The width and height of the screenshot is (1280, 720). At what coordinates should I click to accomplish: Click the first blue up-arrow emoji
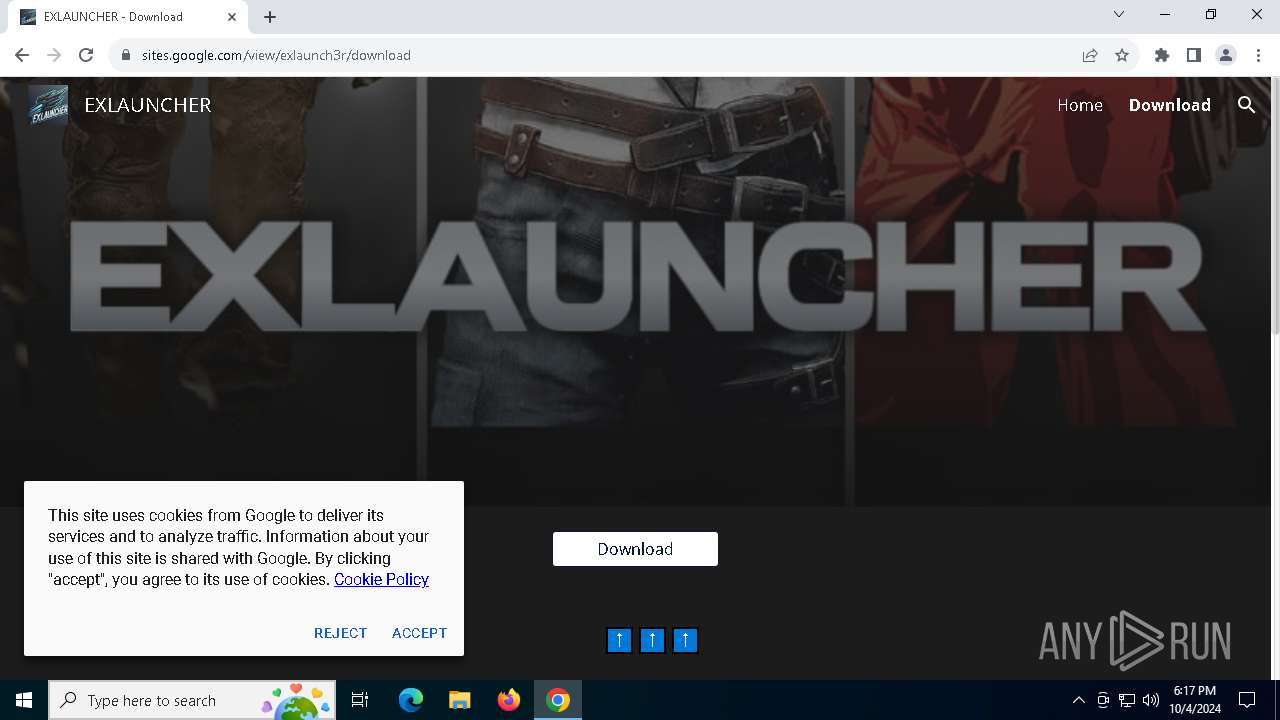619,640
